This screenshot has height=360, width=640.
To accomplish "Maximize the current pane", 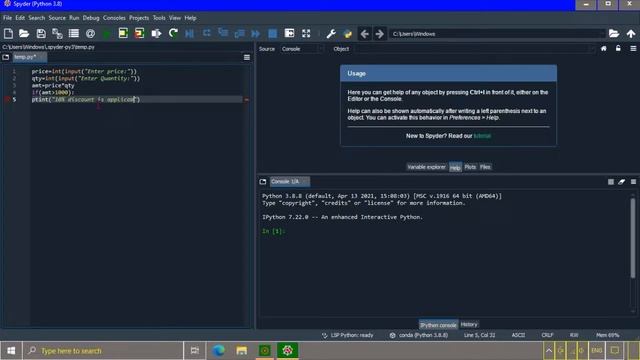I will point(289,33).
